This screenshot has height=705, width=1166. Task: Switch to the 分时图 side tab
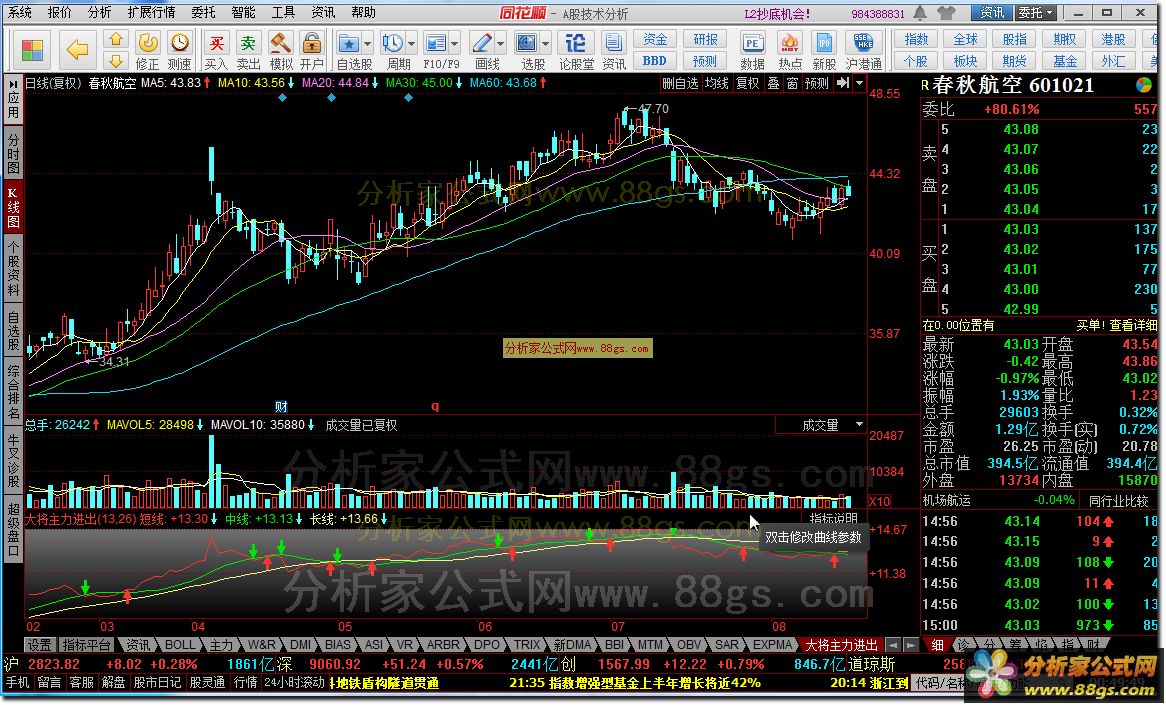point(13,152)
